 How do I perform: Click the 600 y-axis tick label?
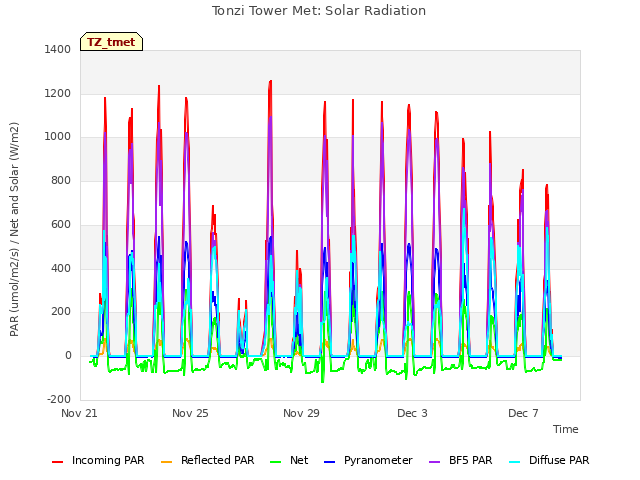[x=61, y=224]
